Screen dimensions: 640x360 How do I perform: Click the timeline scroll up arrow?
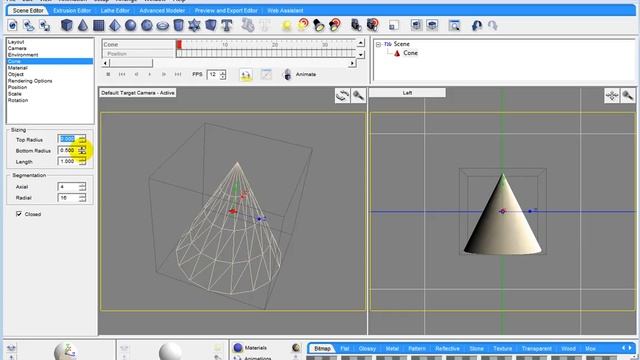coord(360,43)
